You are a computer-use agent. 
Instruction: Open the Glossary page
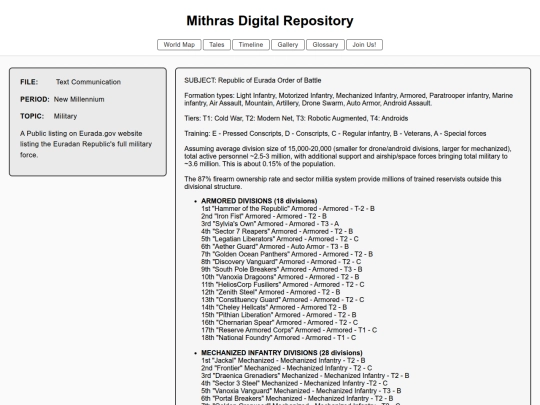click(x=325, y=45)
